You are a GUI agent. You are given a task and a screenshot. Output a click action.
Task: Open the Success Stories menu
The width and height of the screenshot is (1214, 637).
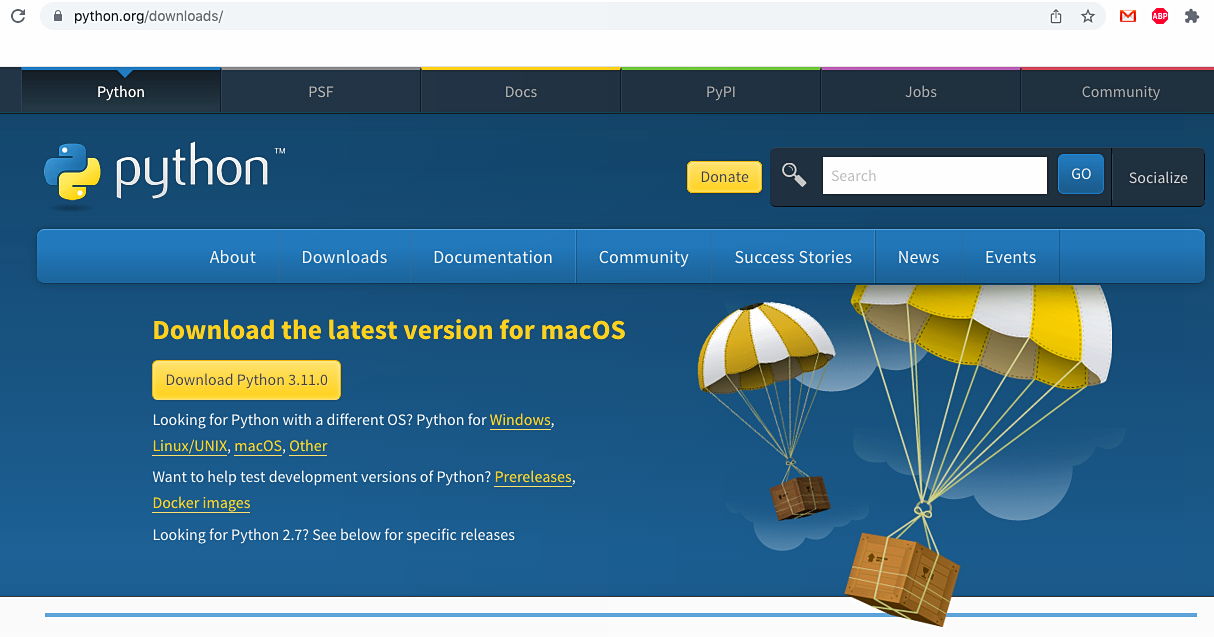[x=793, y=257]
